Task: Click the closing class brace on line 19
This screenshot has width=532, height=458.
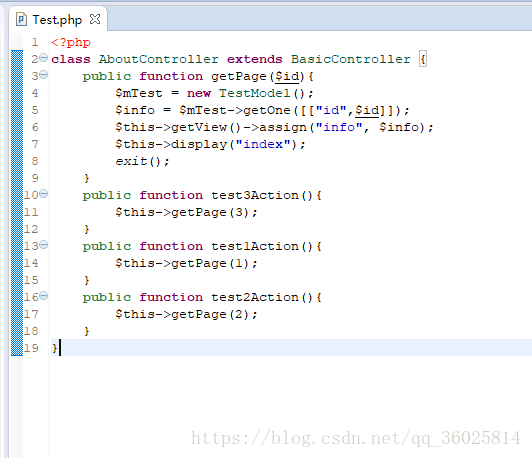Action: (54, 348)
